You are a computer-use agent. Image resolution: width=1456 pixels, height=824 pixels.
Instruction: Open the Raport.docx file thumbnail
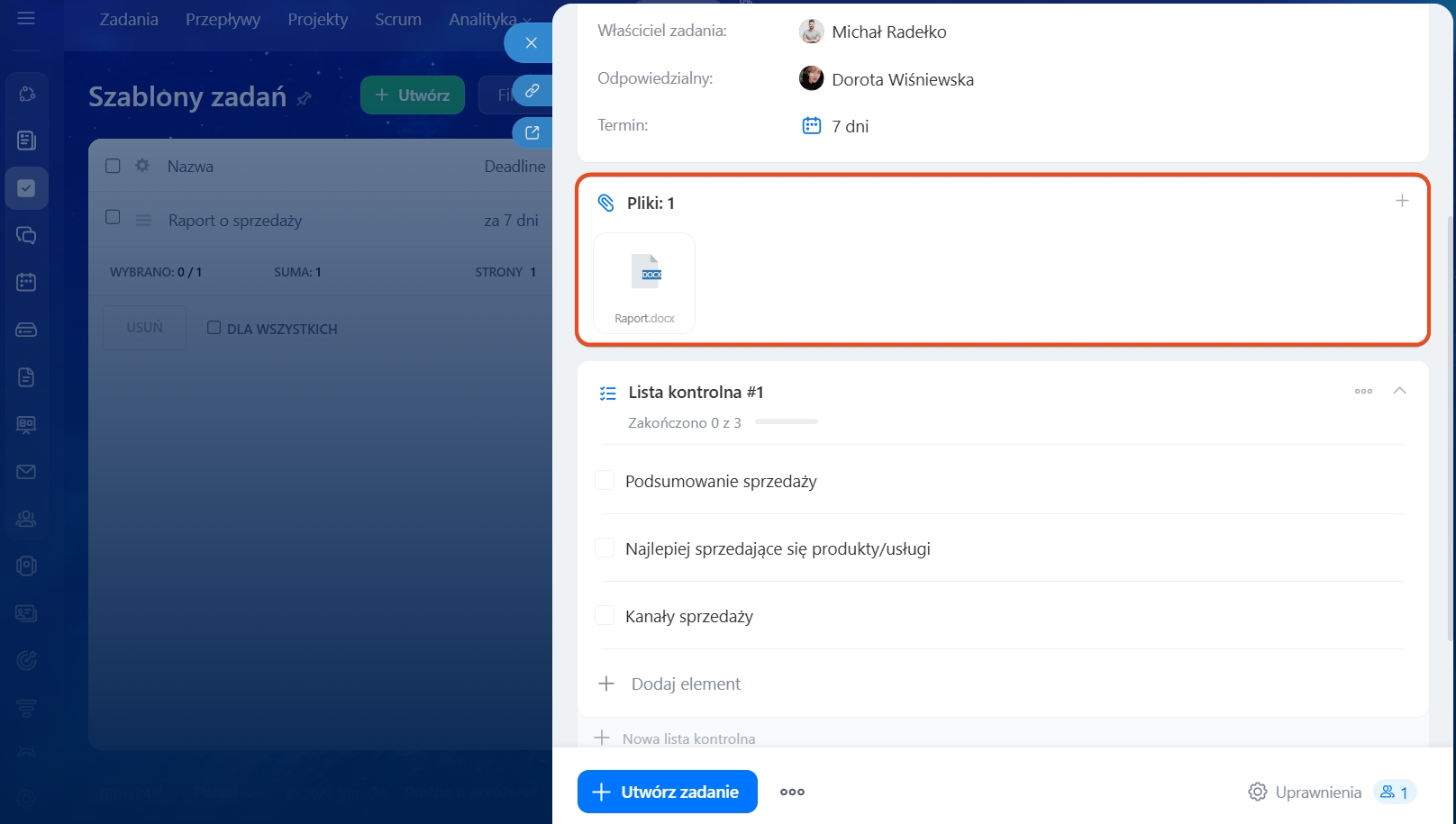[644, 283]
